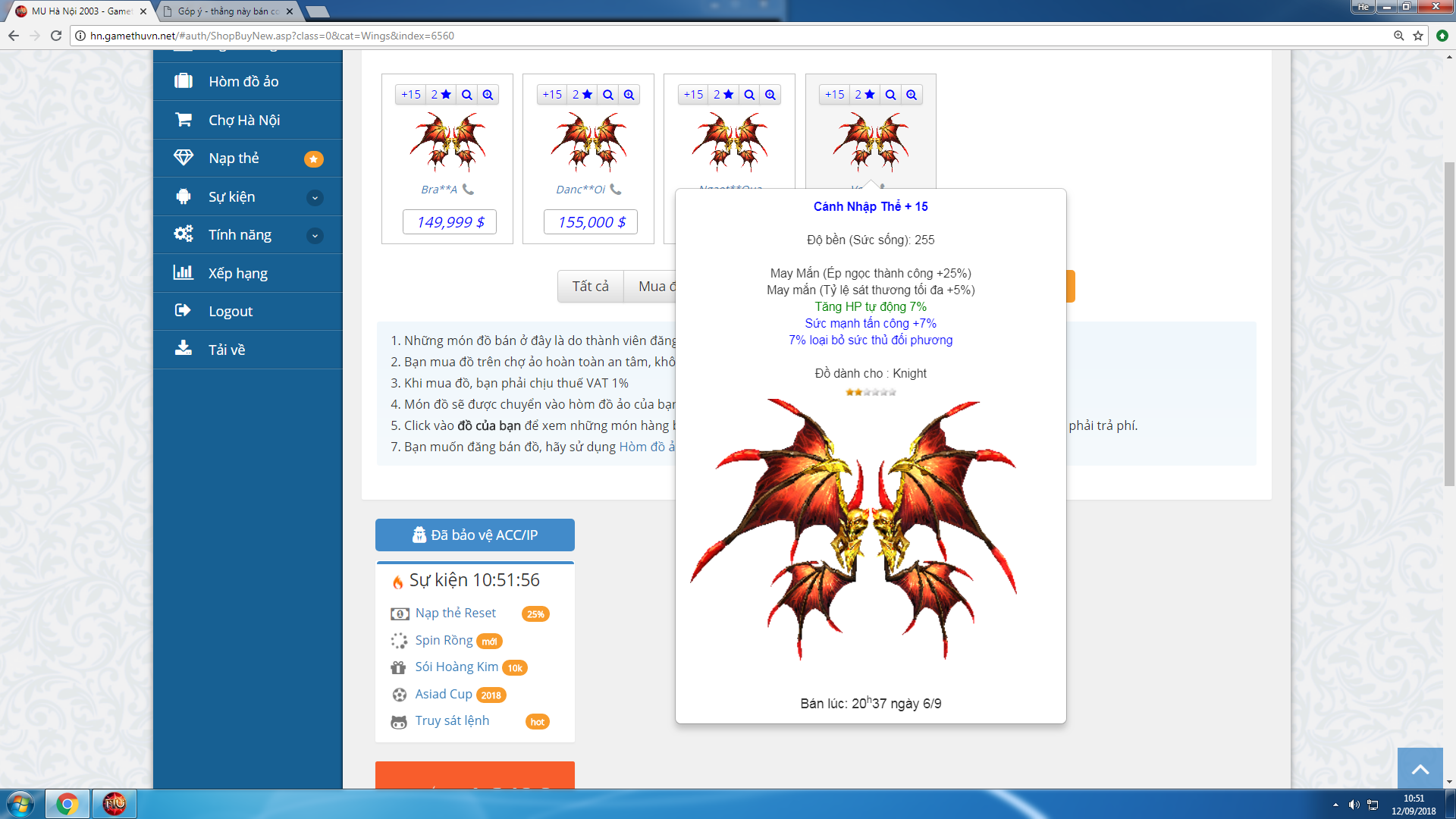Open Danc**Oi wings thumbnail image
Screen dimensions: 1456x819
(589, 142)
